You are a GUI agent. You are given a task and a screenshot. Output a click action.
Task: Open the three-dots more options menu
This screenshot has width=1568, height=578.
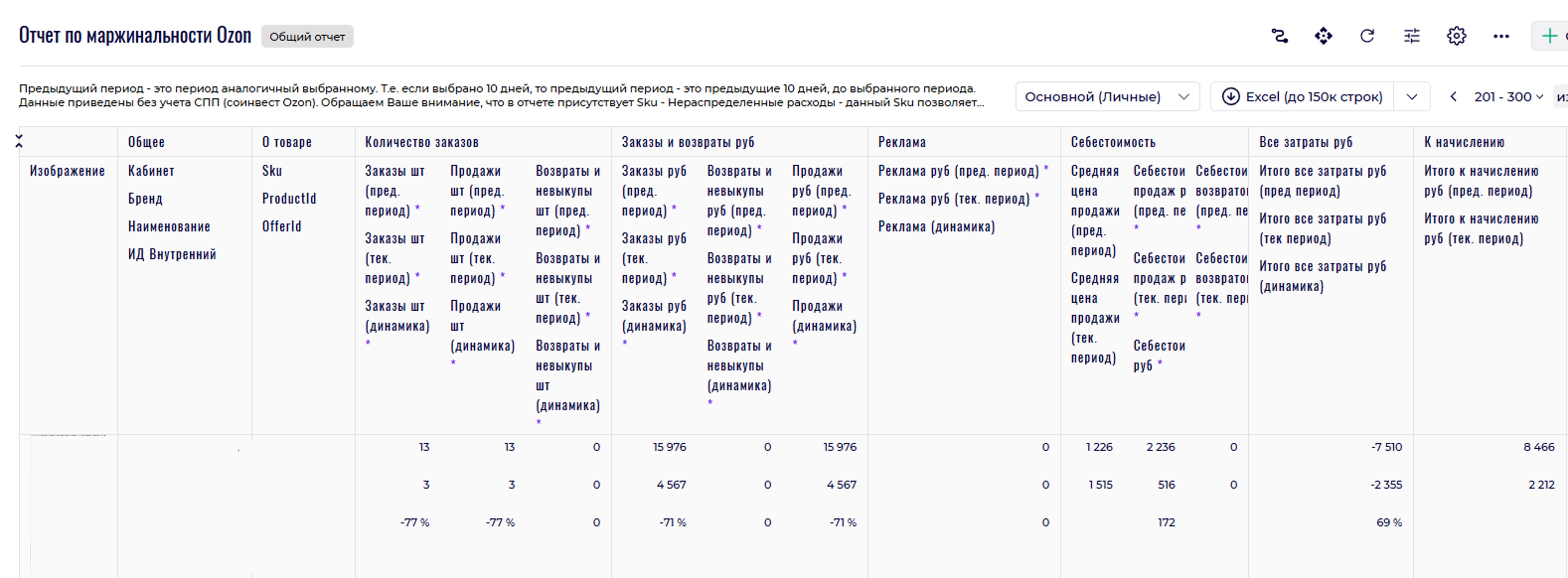[x=1501, y=37]
